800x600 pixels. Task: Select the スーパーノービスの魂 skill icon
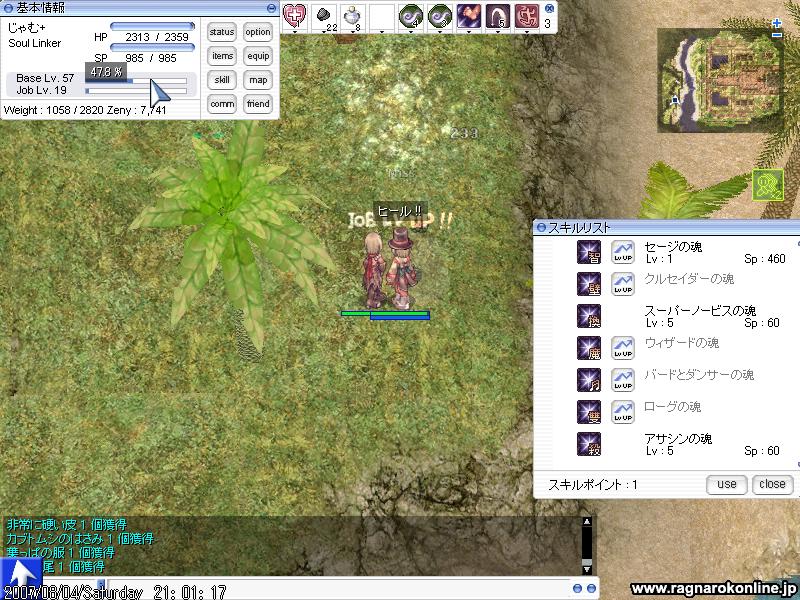pyautogui.click(x=589, y=316)
